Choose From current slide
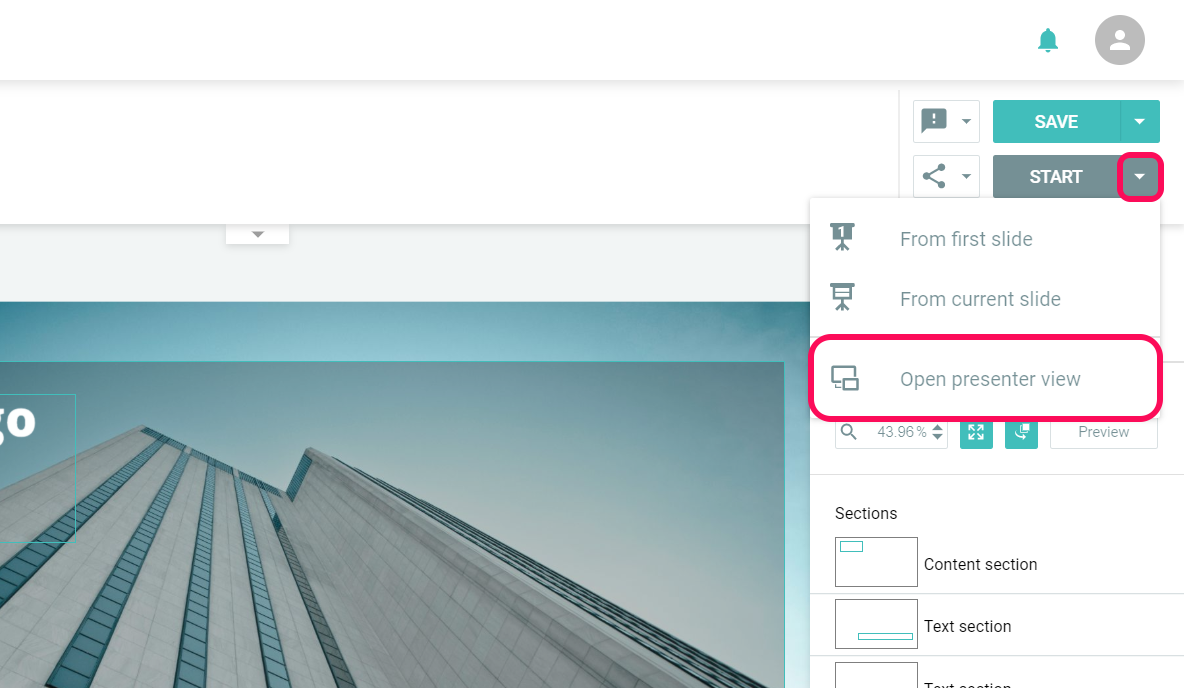 pyautogui.click(x=985, y=299)
